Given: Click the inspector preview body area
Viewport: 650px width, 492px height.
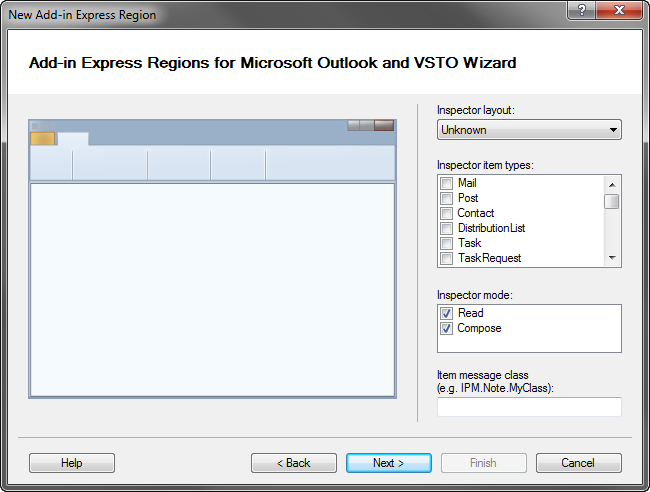Looking at the screenshot, I should coord(212,290).
